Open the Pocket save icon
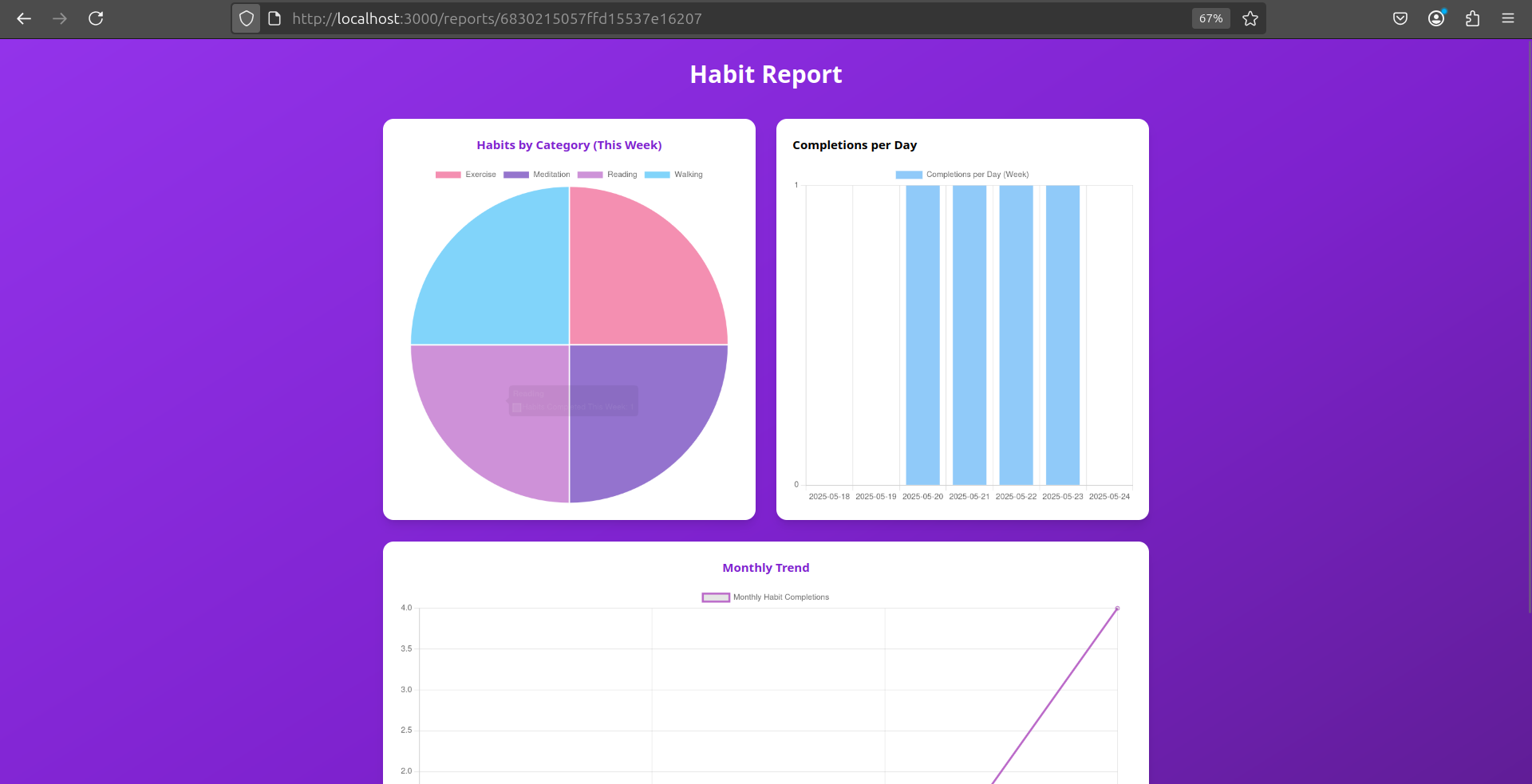1532x784 pixels. (x=1400, y=18)
